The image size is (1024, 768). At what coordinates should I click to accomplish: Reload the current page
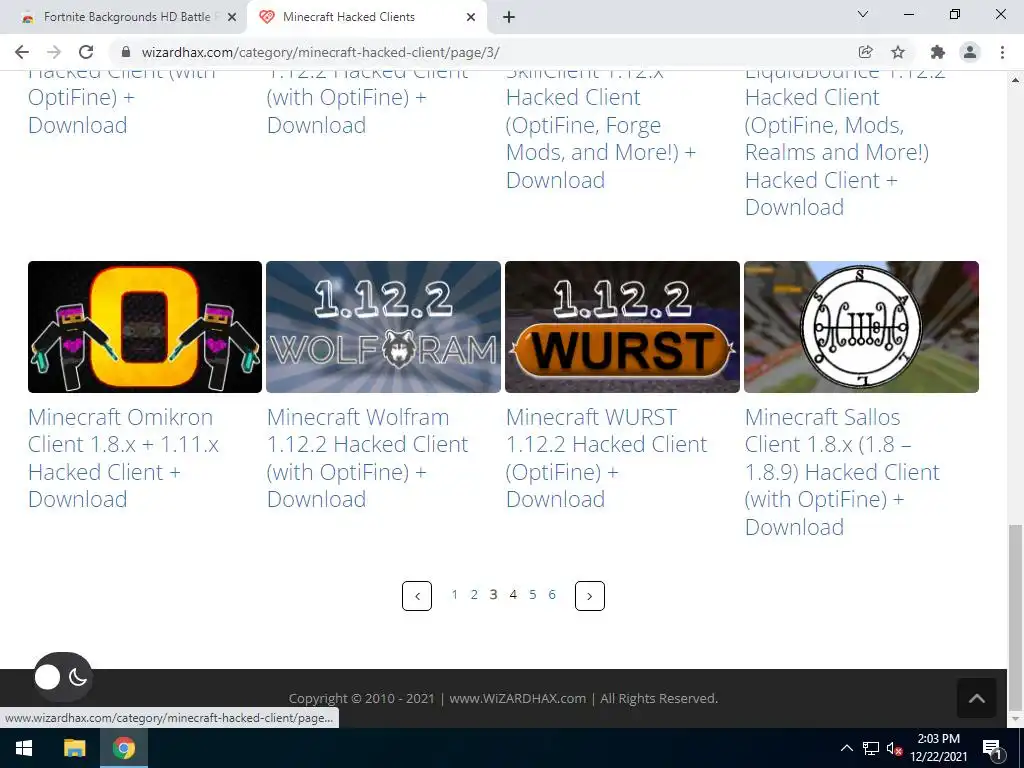86,52
